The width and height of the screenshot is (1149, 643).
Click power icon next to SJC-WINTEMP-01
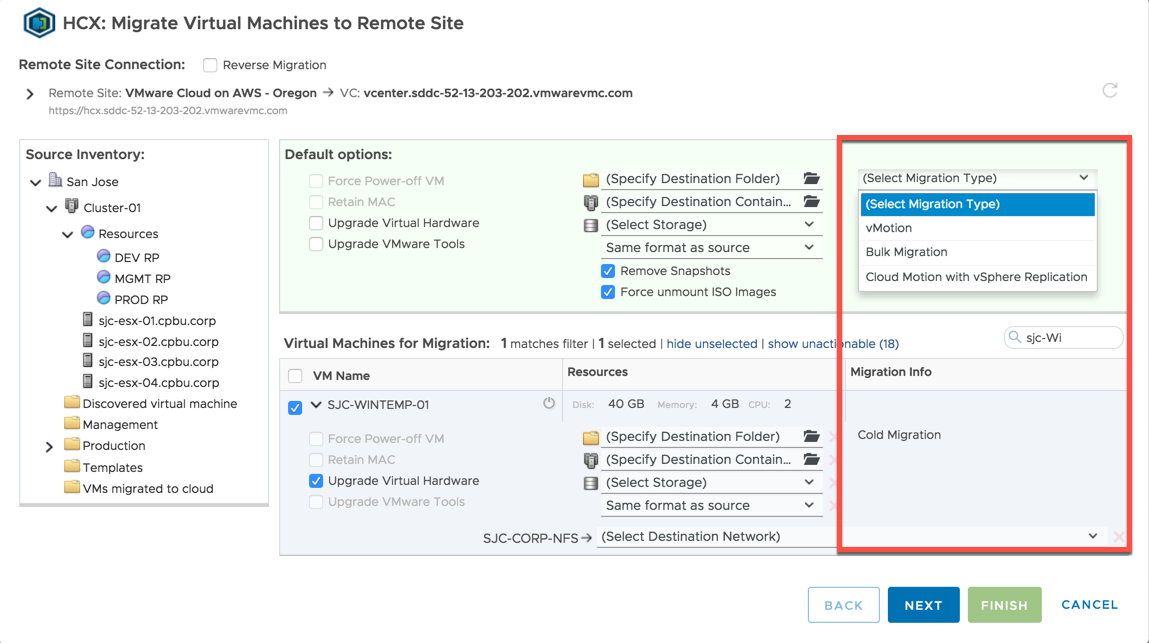(x=549, y=404)
